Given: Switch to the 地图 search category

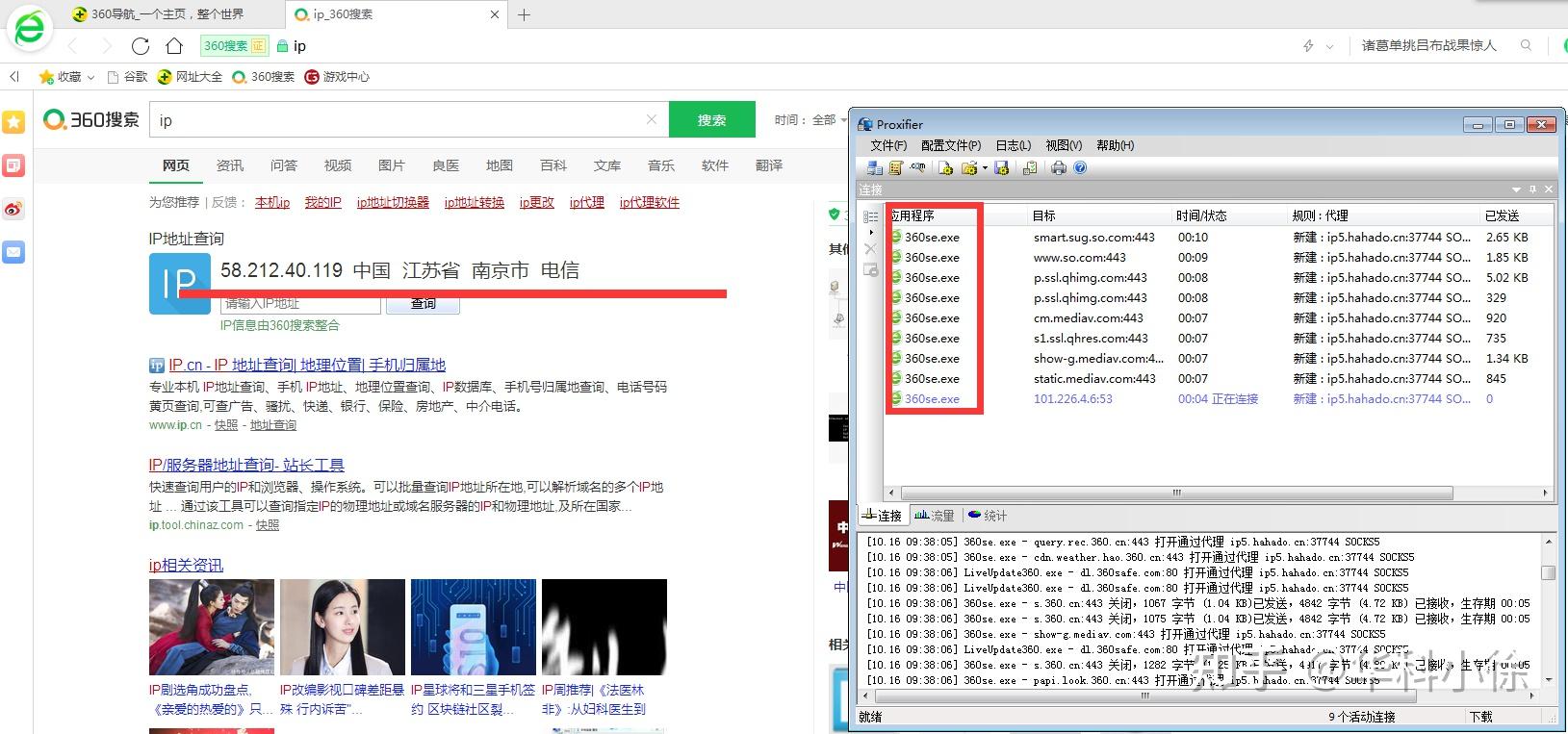Looking at the screenshot, I should (500, 165).
